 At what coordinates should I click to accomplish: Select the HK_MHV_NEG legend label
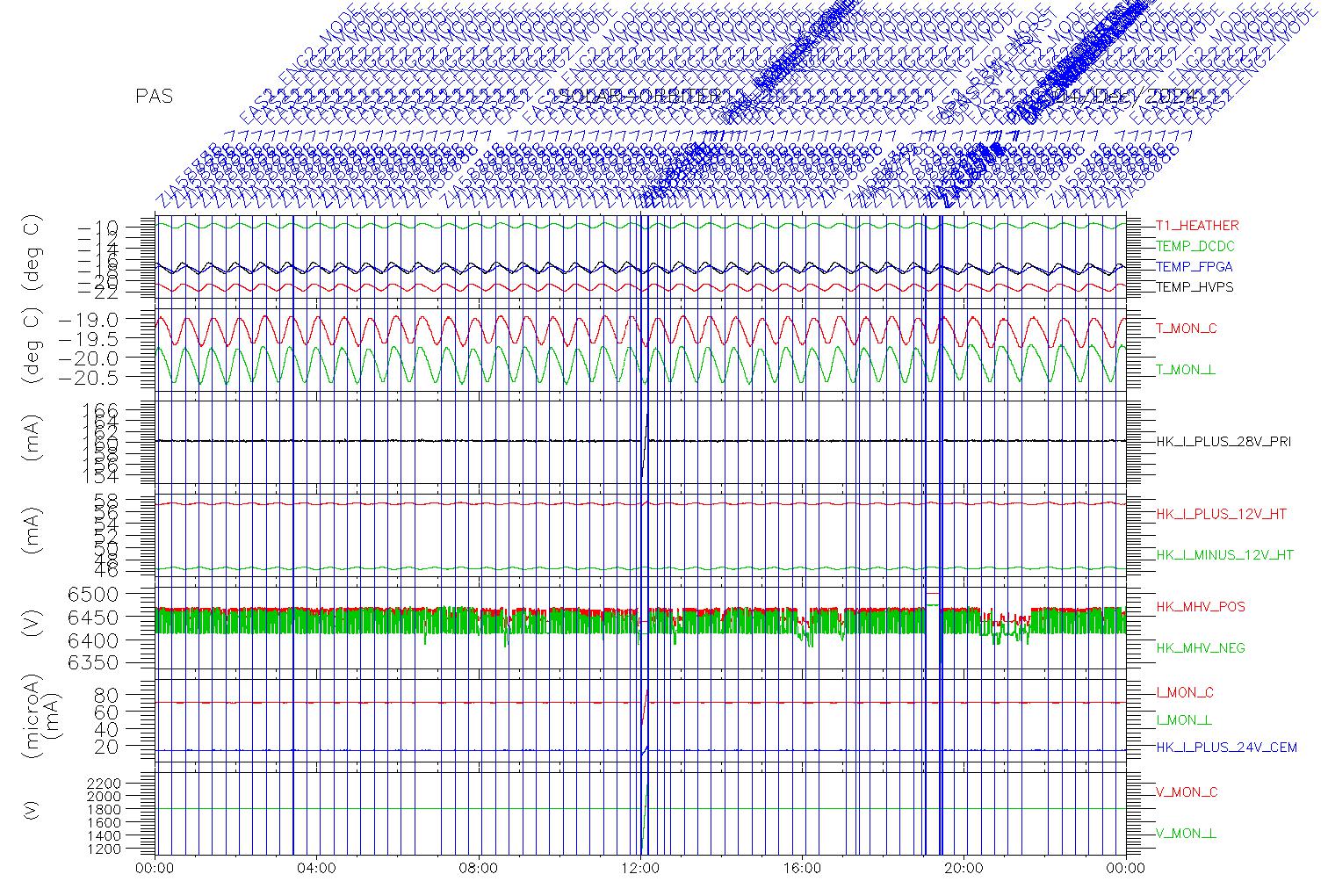pos(1201,648)
